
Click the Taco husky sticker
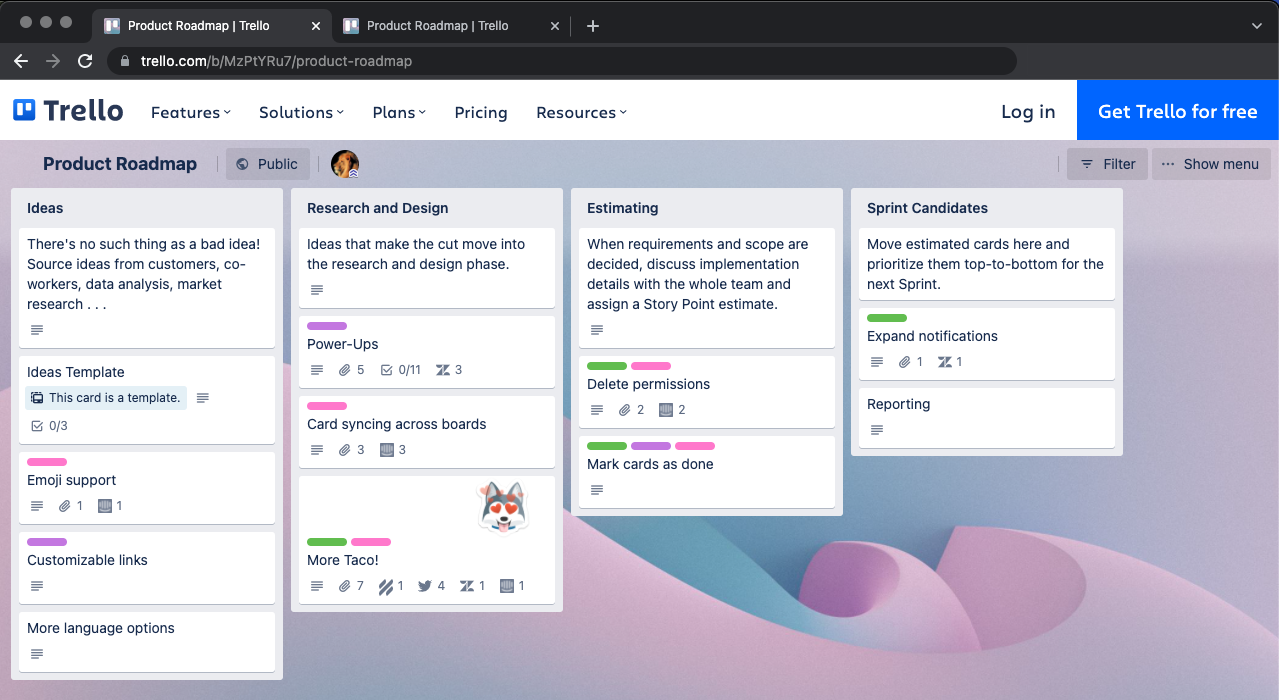click(502, 508)
